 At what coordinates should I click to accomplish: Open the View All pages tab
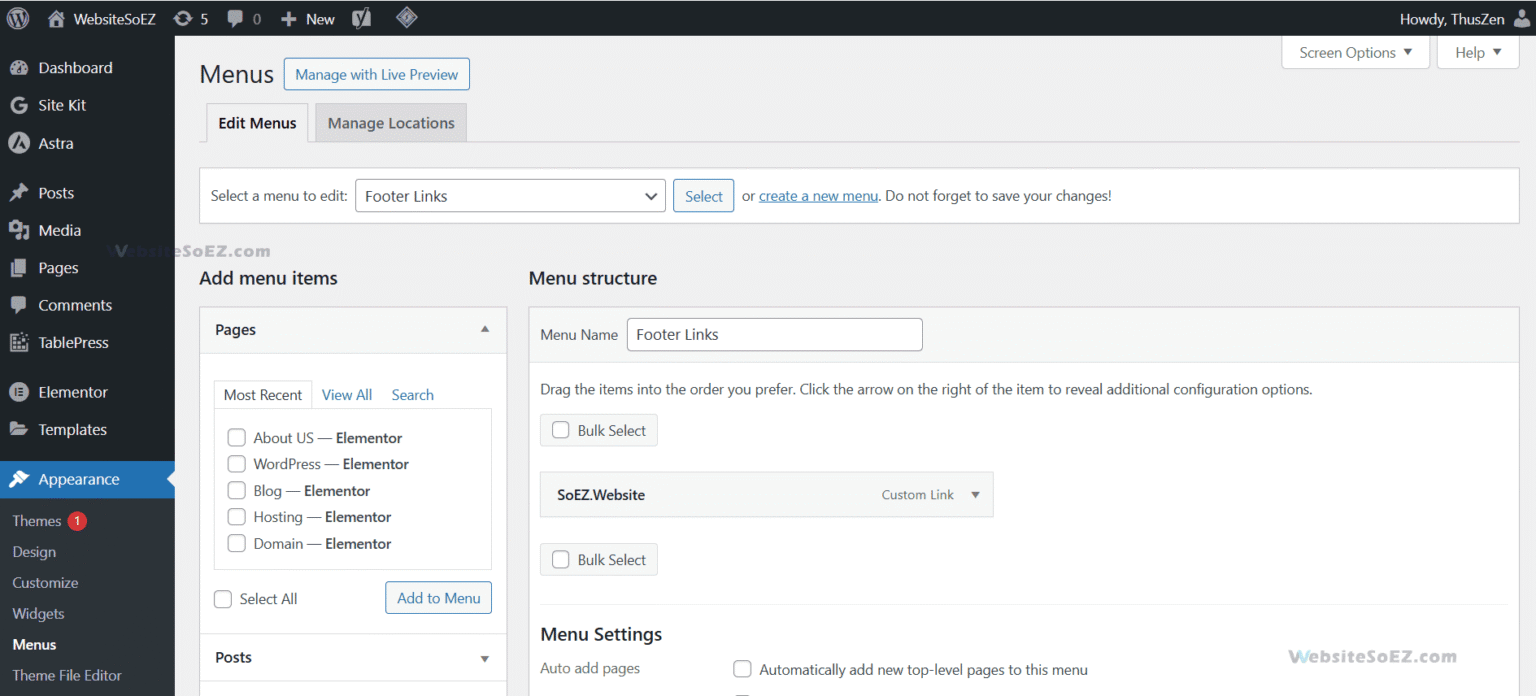pyautogui.click(x=346, y=394)
